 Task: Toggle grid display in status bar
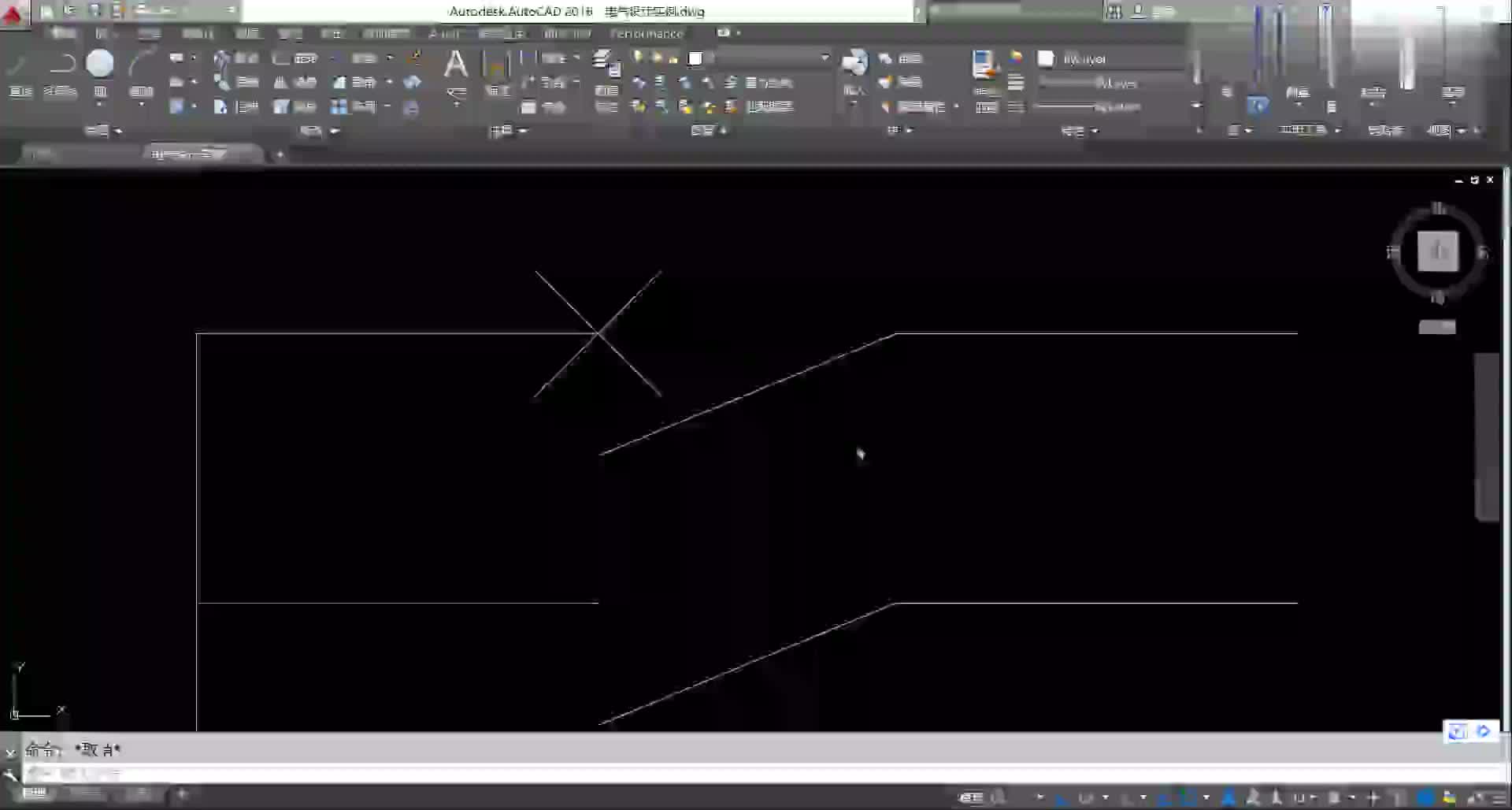coord(999,797)
